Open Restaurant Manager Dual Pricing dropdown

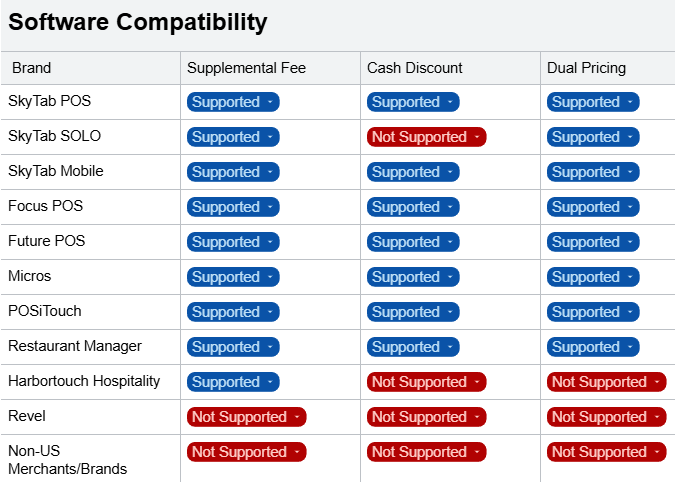click(593, 347)
